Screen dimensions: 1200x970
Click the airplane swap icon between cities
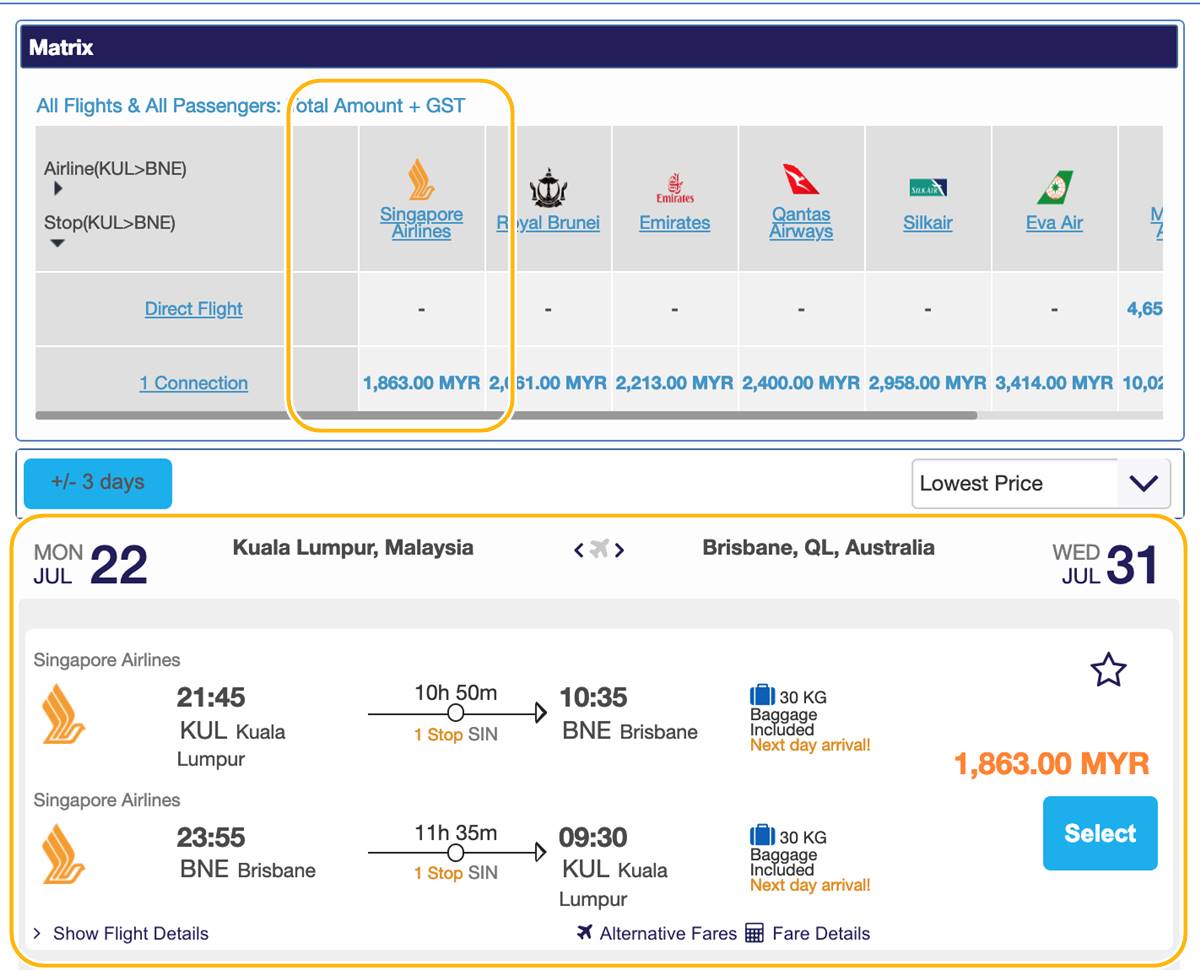pyautogui.click(x=599, y=548)
